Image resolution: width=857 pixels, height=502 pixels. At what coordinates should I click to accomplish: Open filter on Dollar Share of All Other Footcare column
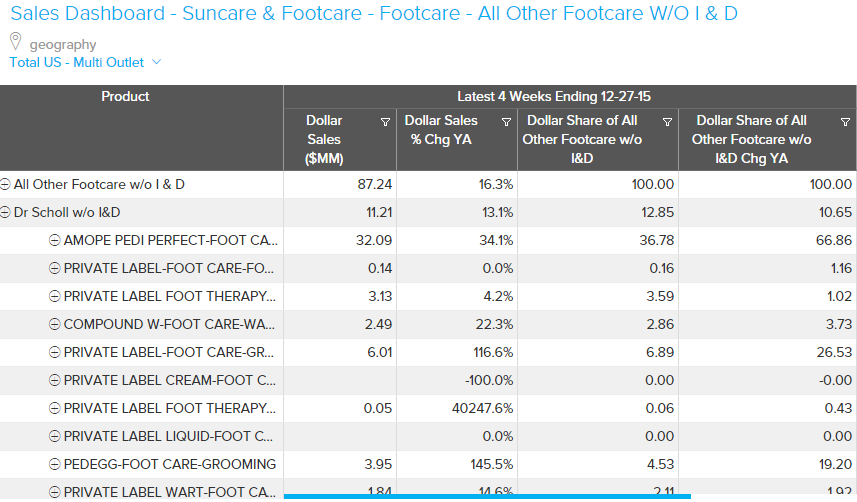pos(667,122)
